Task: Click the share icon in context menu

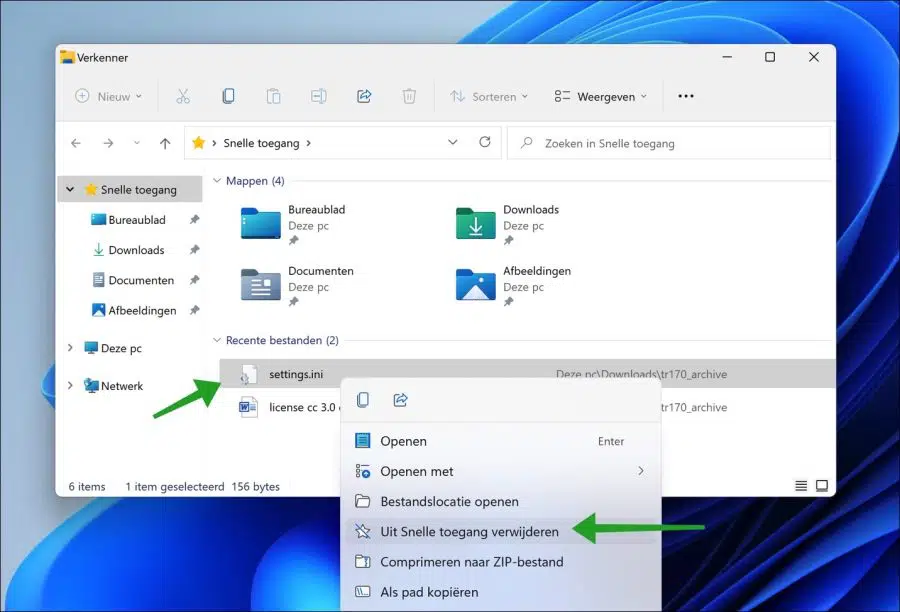Action: coord(400,400)
